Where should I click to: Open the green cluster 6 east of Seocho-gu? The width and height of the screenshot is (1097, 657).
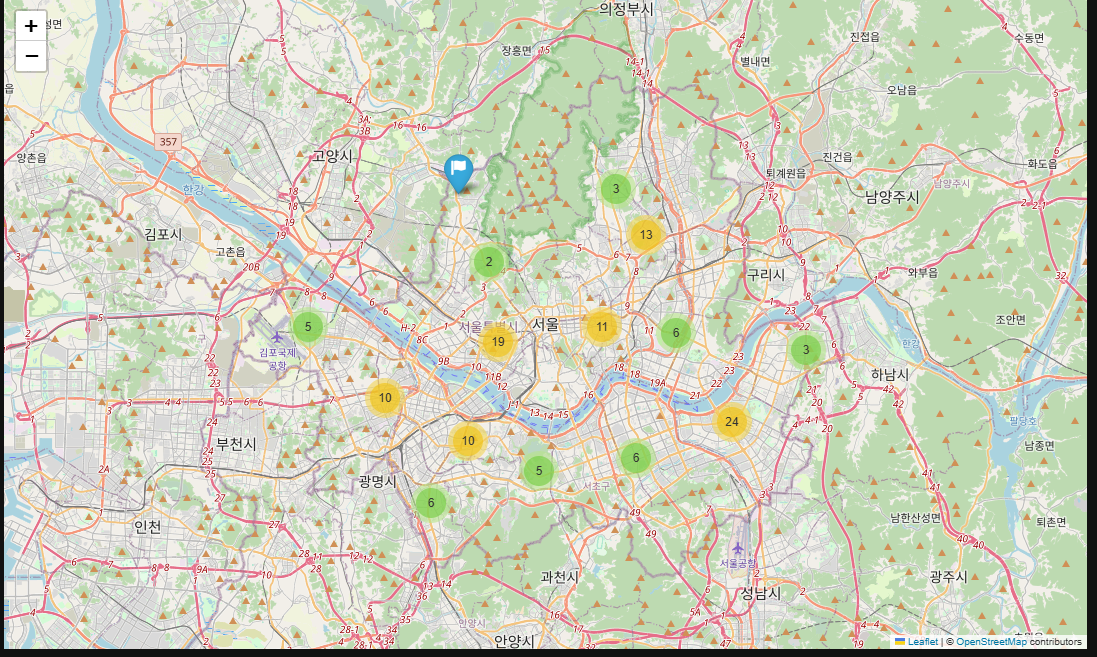[635, 458]
